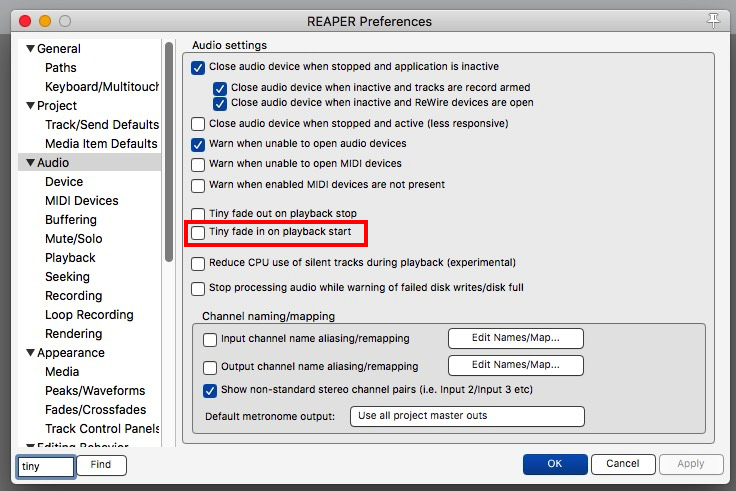Open Media Item Defaults page

coord(101,144)
